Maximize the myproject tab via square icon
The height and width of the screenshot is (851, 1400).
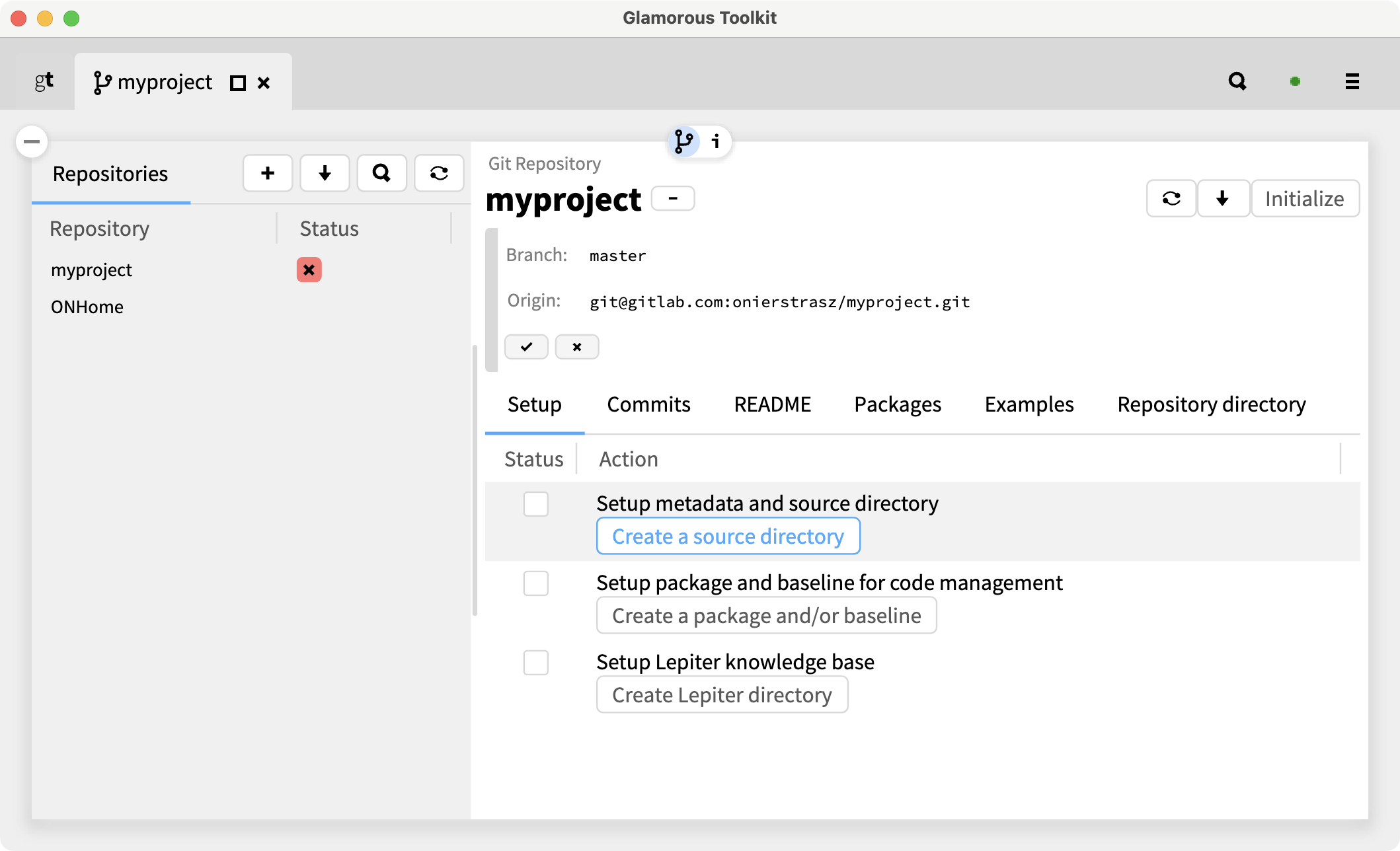[x=238, y=83]
